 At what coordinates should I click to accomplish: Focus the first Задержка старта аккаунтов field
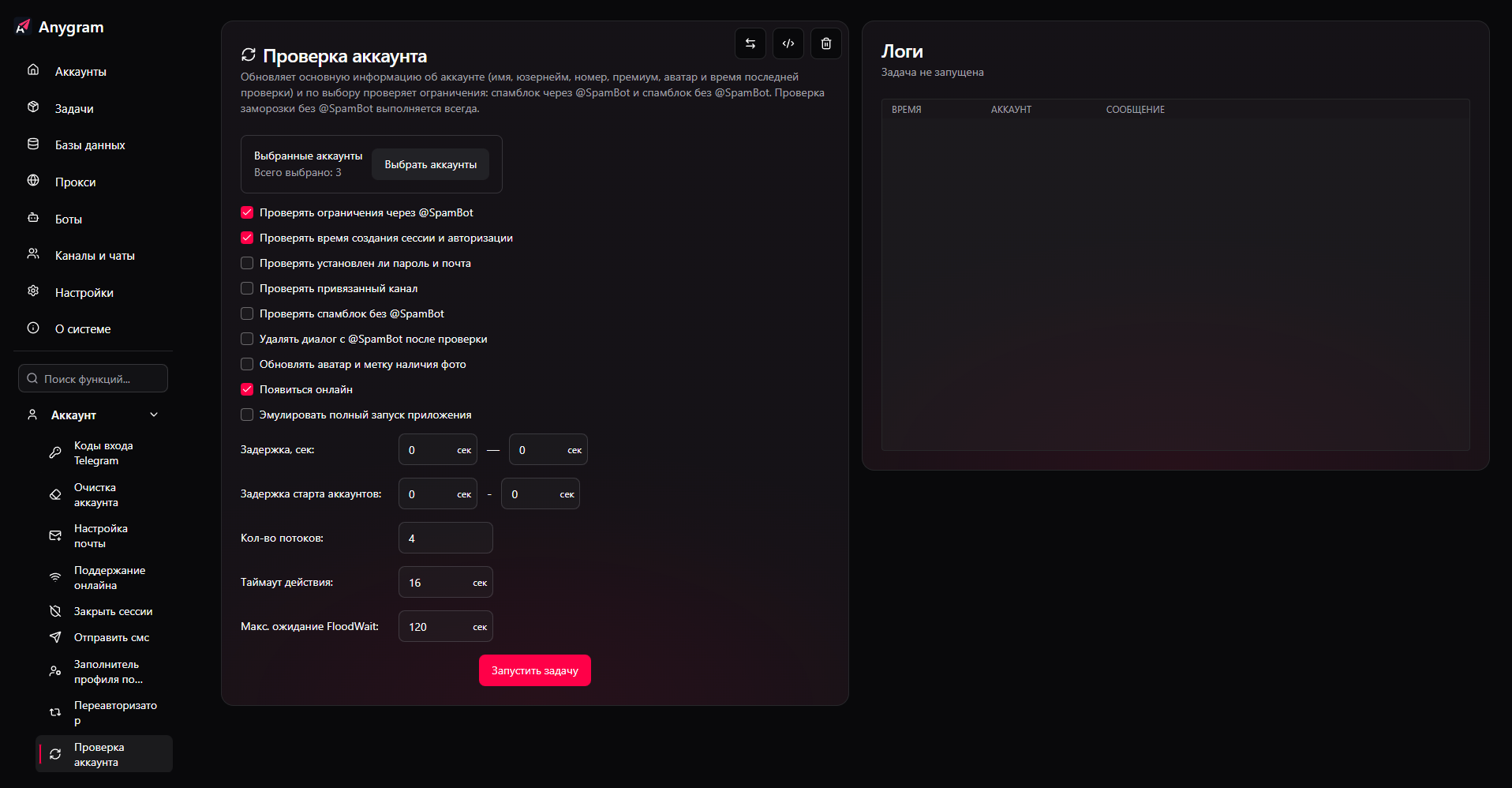pos(438,493)
